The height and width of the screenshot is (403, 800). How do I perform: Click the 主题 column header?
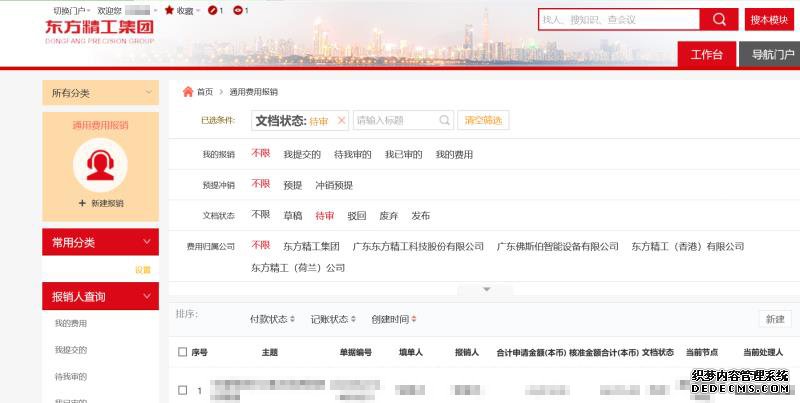click(x=270, y=352)
